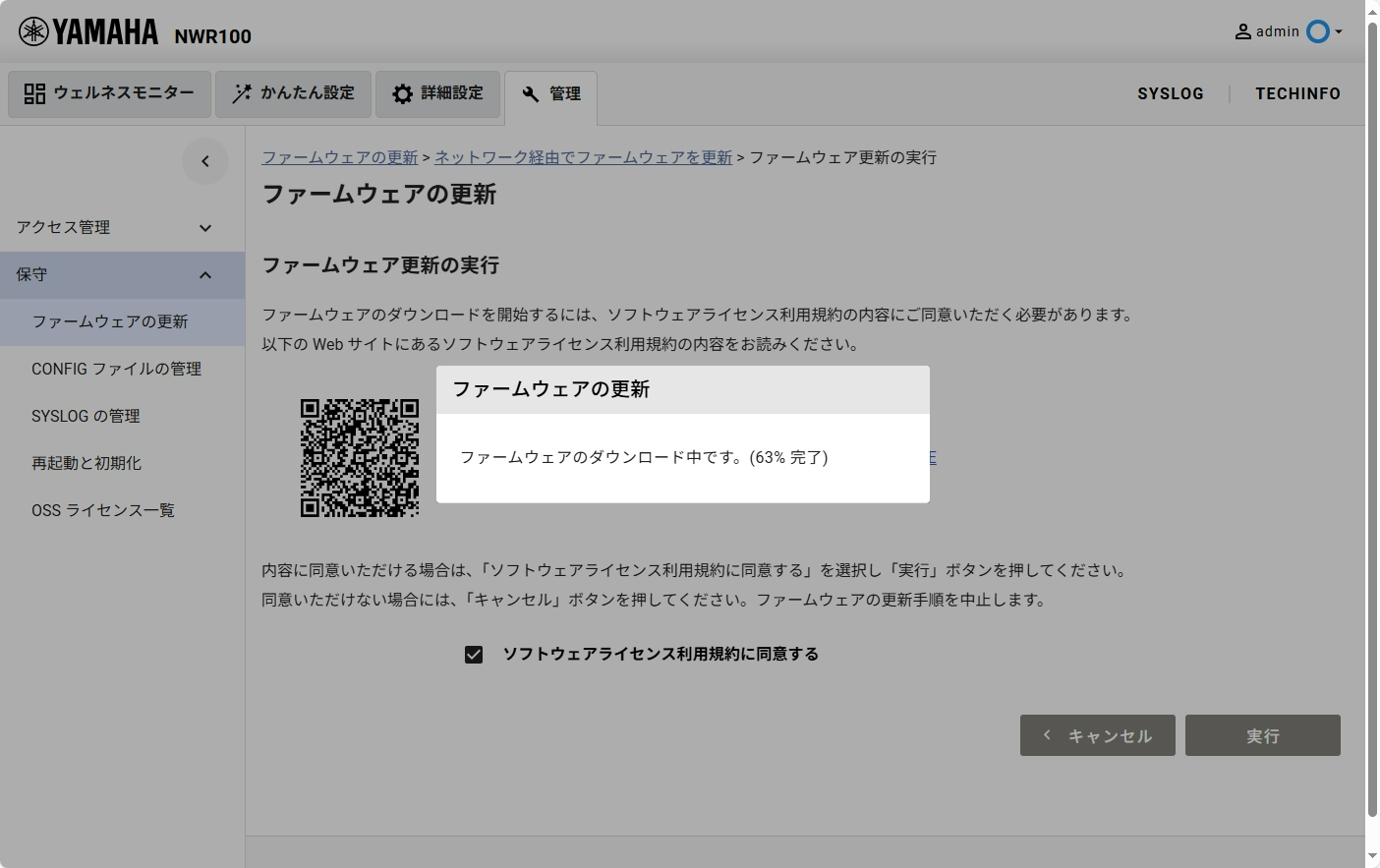Screen dimensions: 1380x868
Task: Click the blue status circle icon
Action: pos(1317,31)
